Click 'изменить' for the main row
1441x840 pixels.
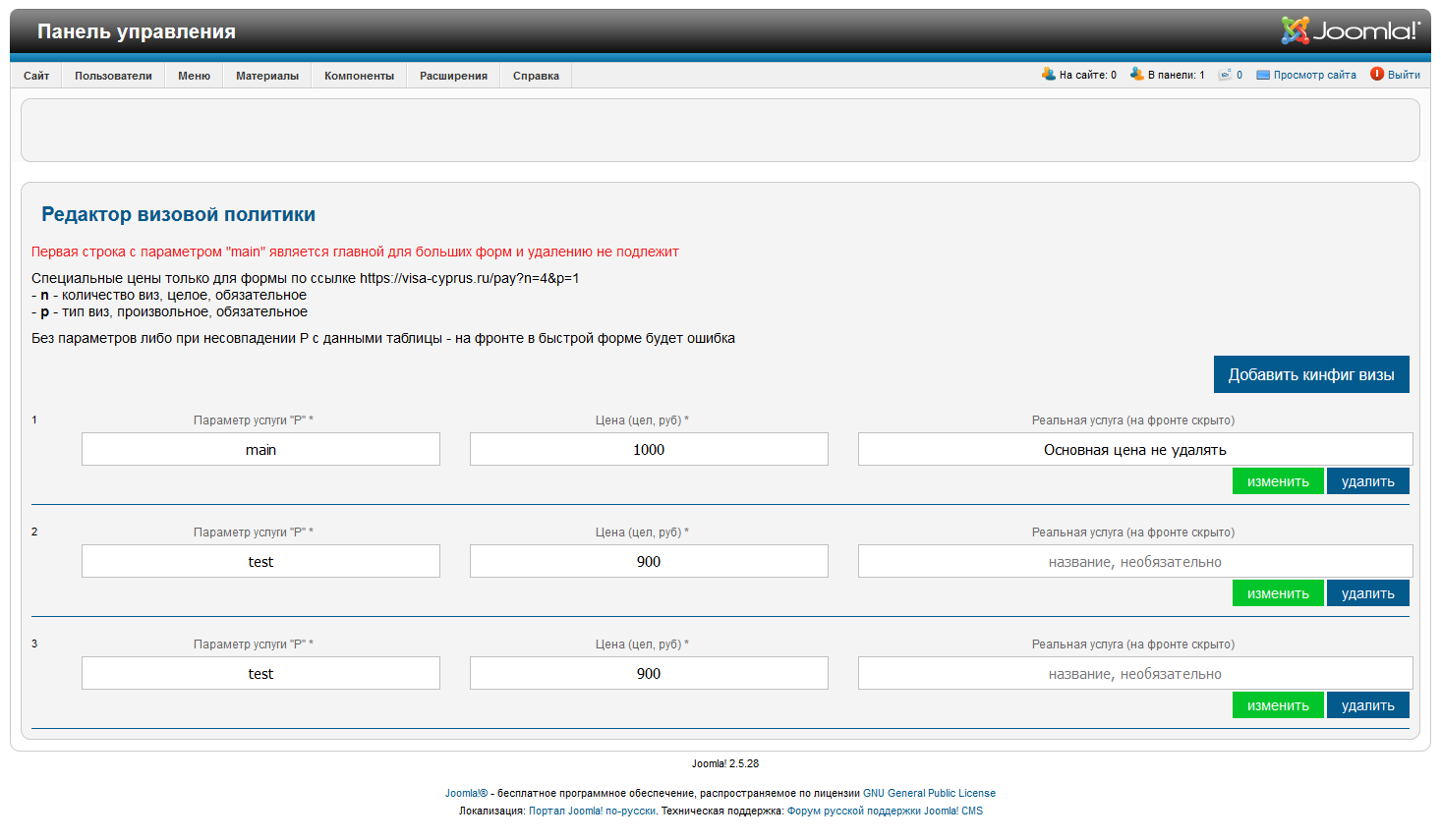tap(1278, 481)
